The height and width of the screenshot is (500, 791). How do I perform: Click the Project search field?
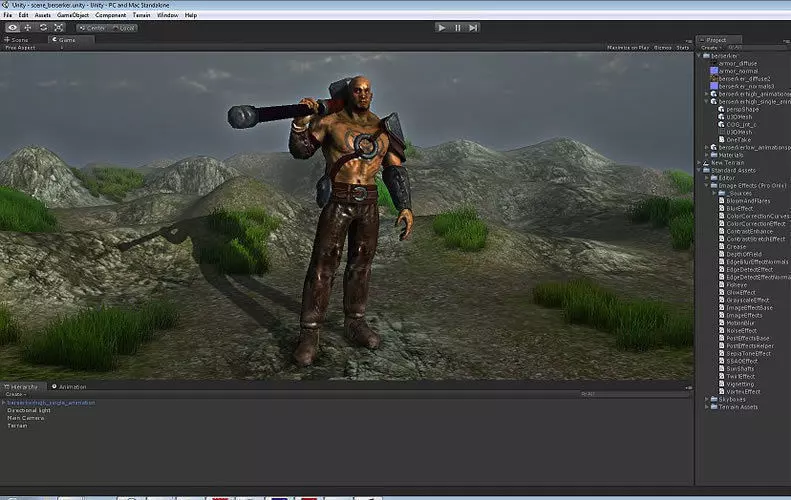(x=757, y=47)
